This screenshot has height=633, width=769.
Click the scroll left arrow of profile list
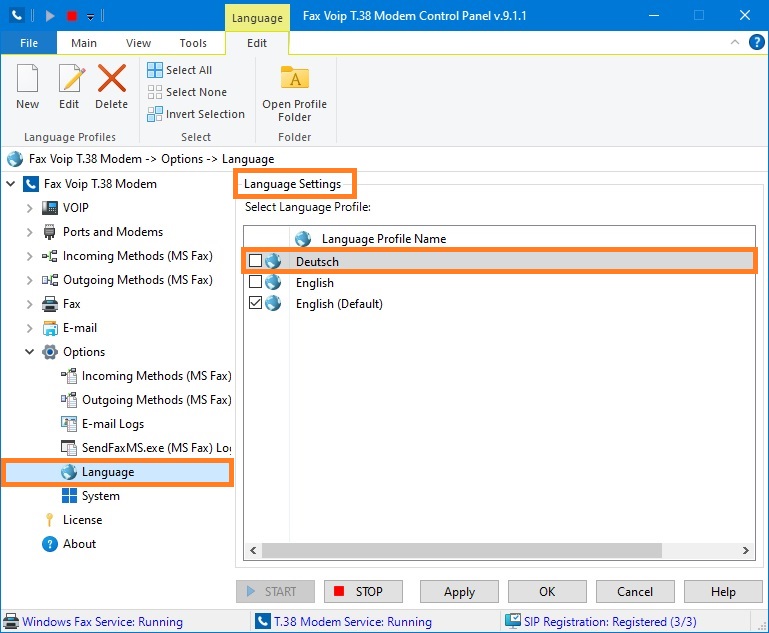click(x=253, y=550)
